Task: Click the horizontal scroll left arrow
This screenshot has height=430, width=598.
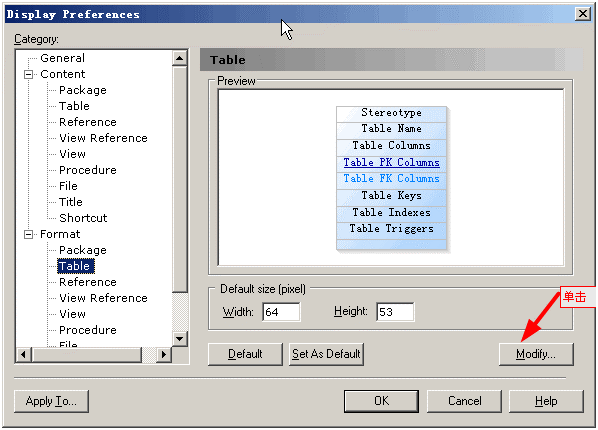Action: point(24,354)
